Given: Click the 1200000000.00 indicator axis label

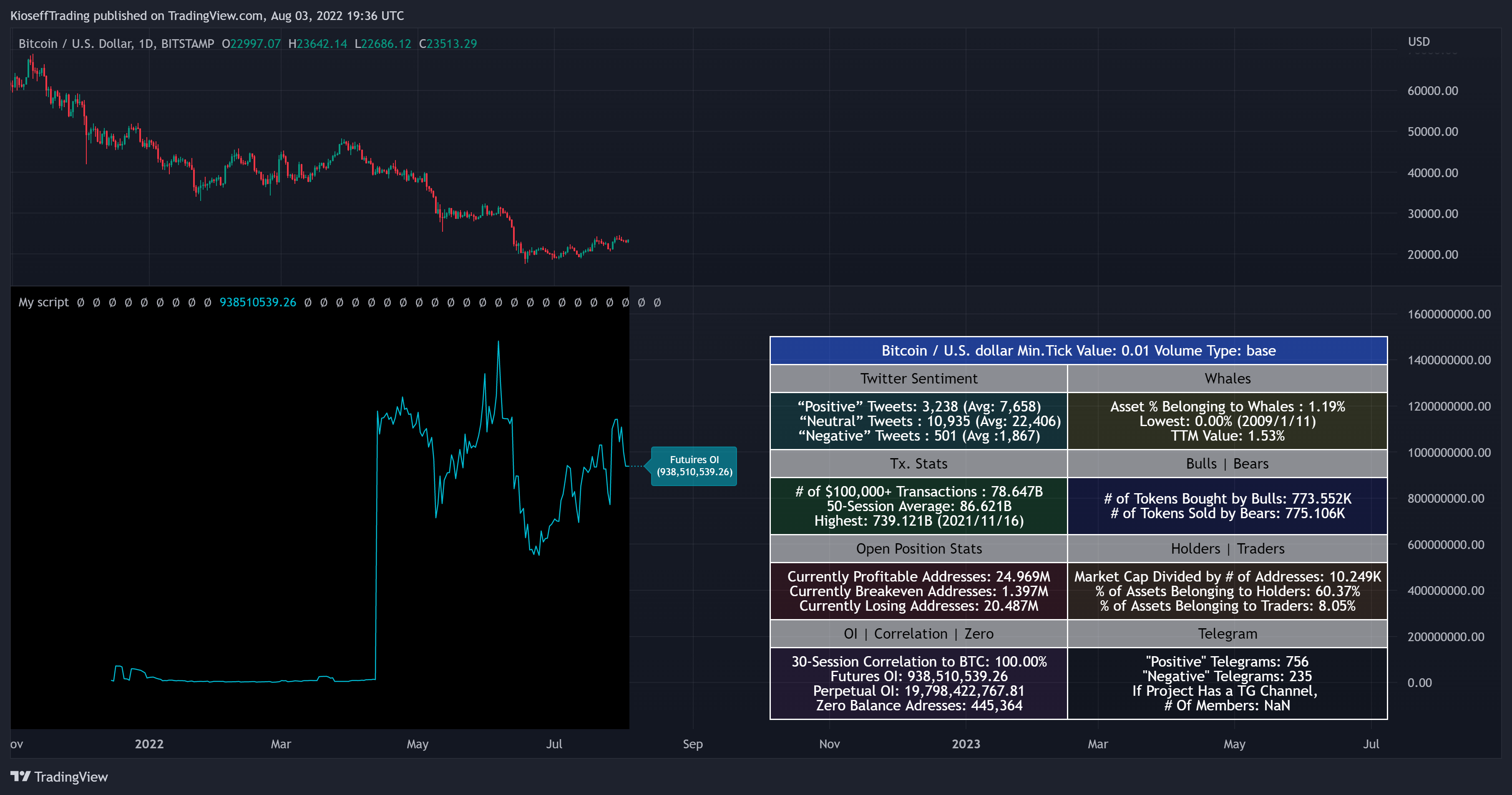Looking at the screenshot, I should pyautogui.click(x=1449, y=406).
